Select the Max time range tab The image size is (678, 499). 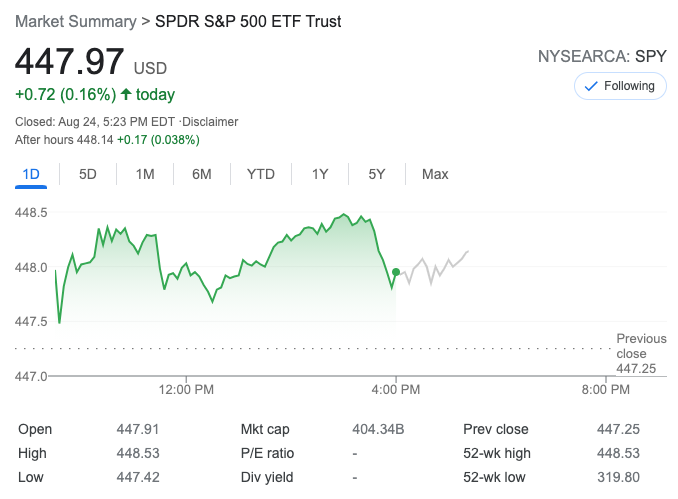[435, 174]
